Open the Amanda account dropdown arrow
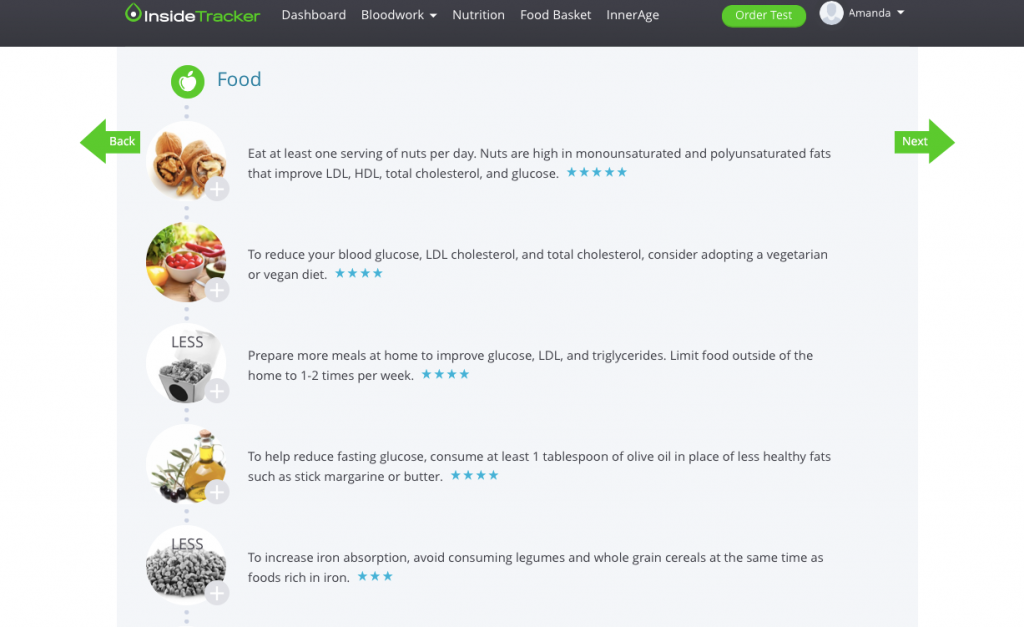 click(x=901, y=13)
